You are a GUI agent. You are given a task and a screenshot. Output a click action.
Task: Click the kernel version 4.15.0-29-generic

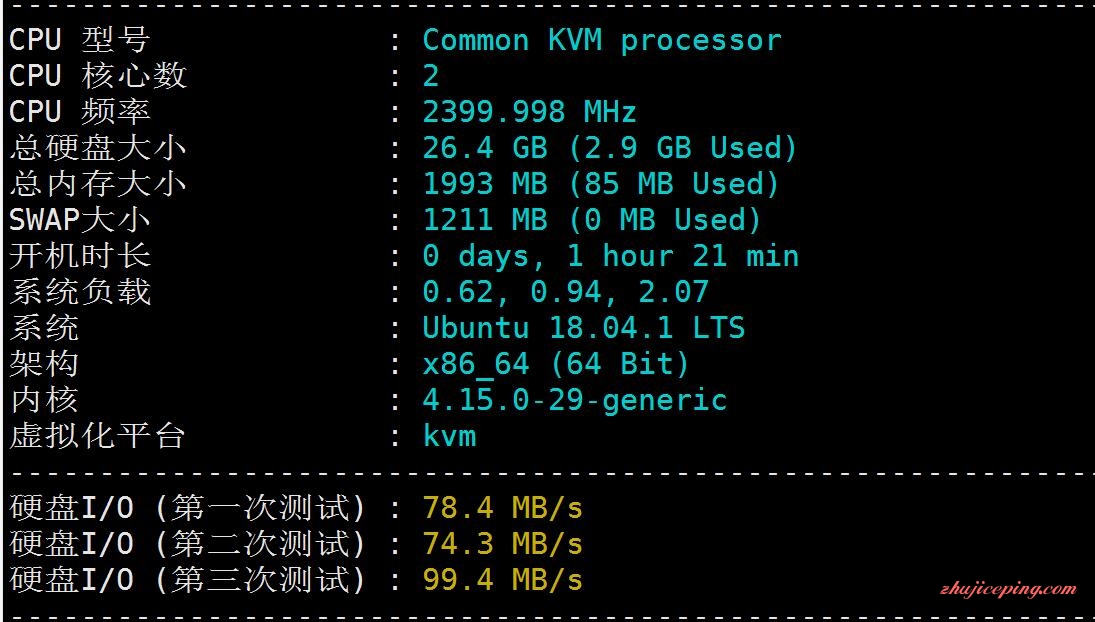coord(574,400)
